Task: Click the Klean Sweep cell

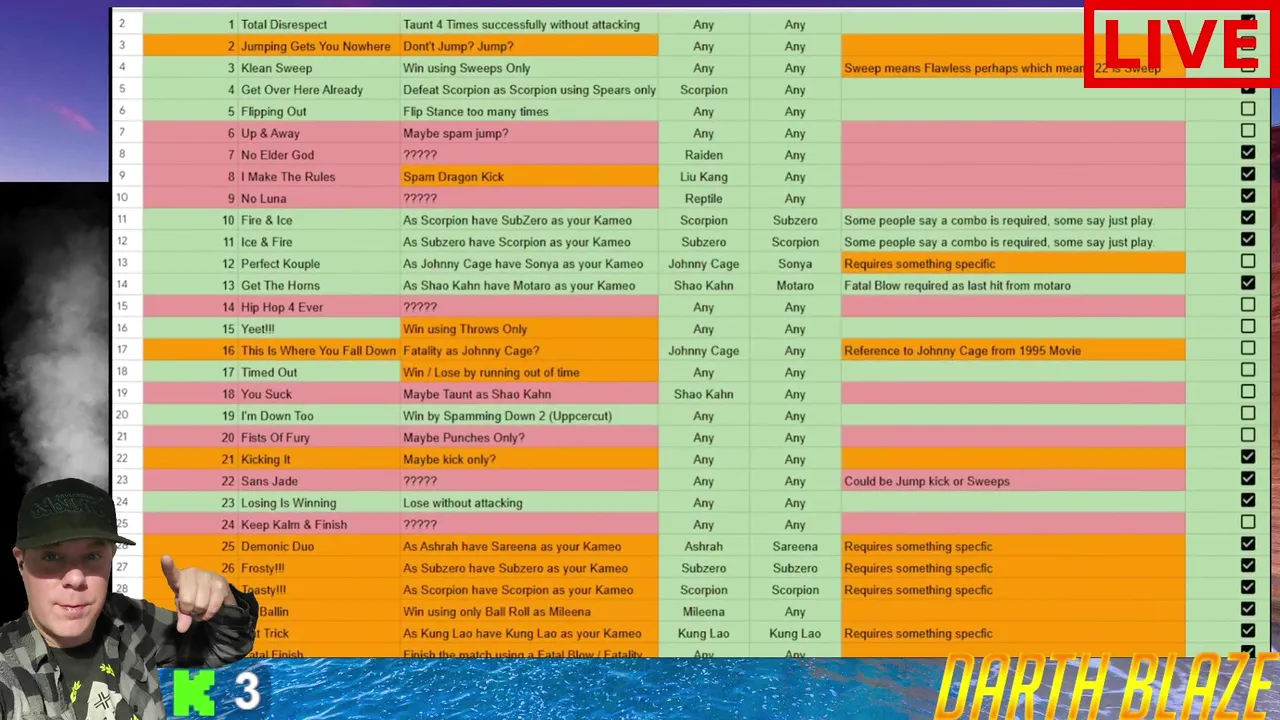Action: (x=319, y=68)
